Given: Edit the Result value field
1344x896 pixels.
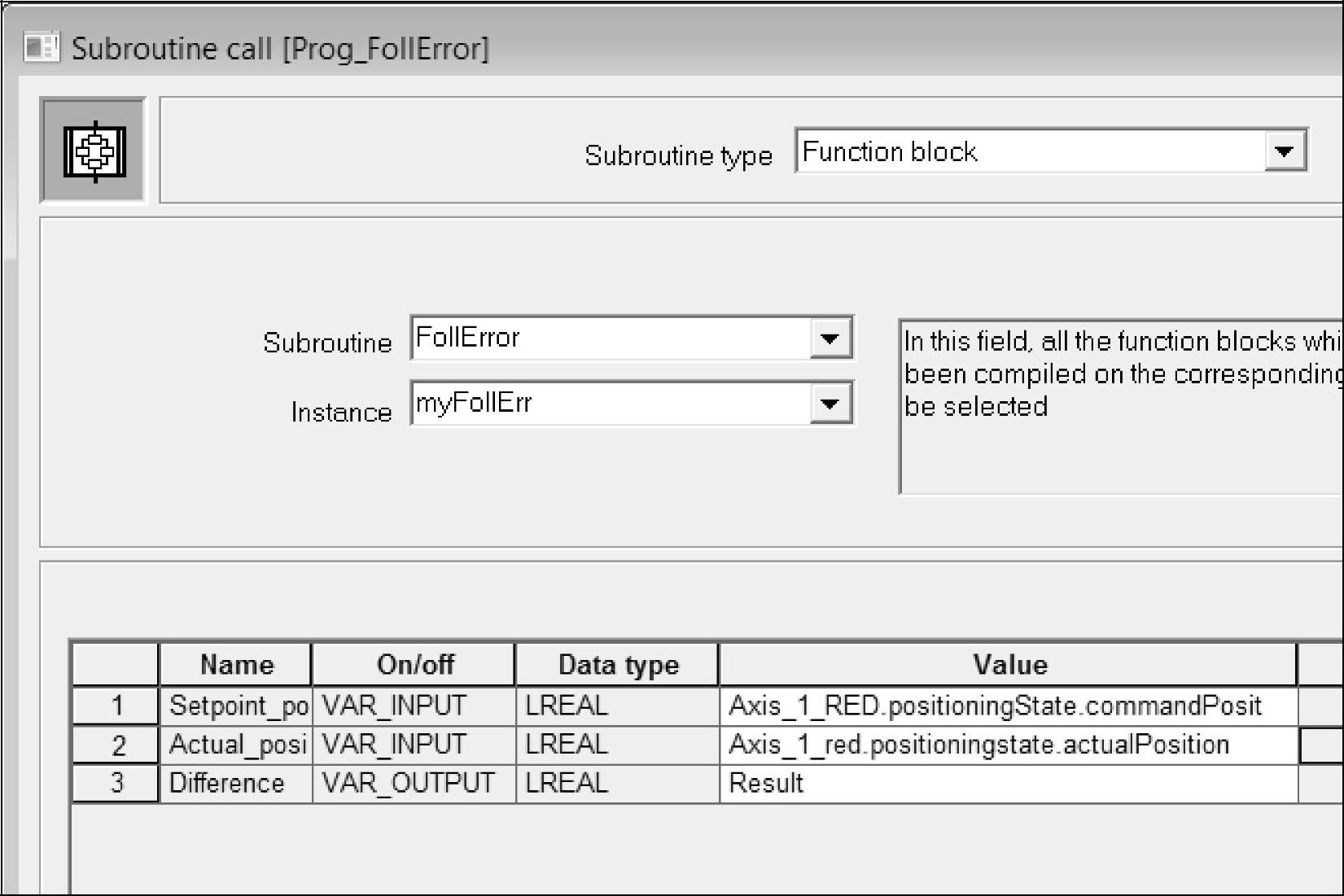Looking at the screenshot, I should (x=1008, y=783).
